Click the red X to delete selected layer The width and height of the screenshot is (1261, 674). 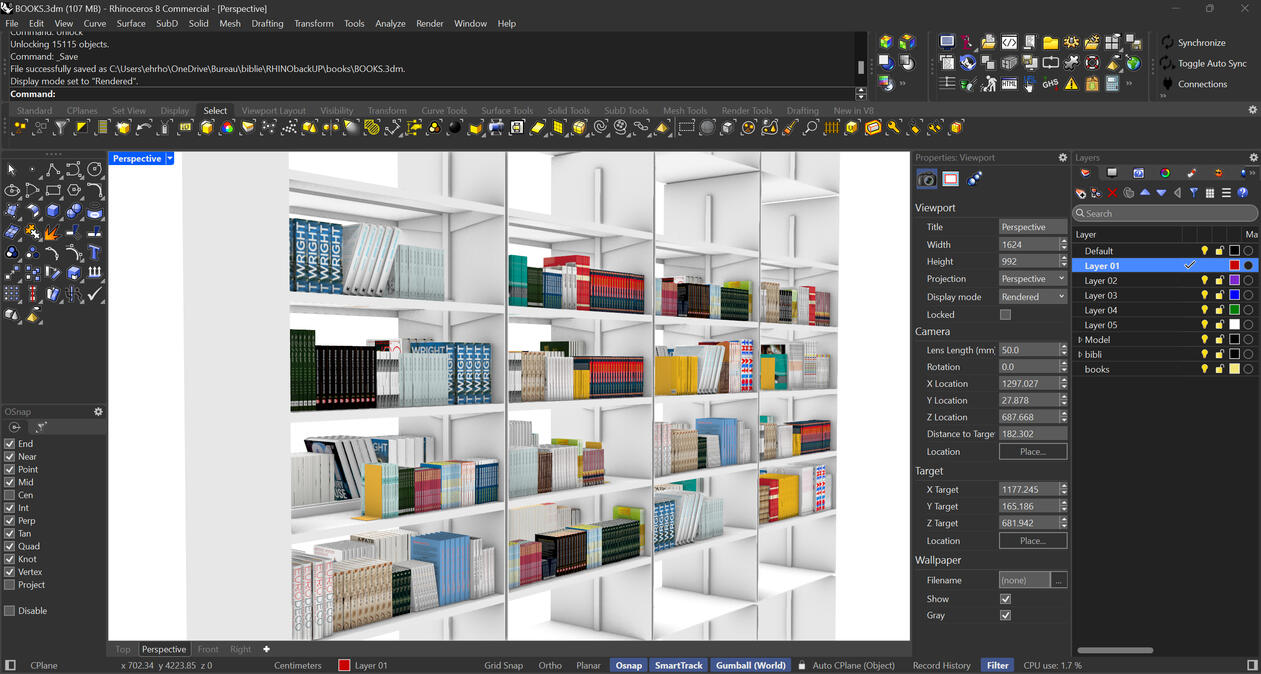1112,192
